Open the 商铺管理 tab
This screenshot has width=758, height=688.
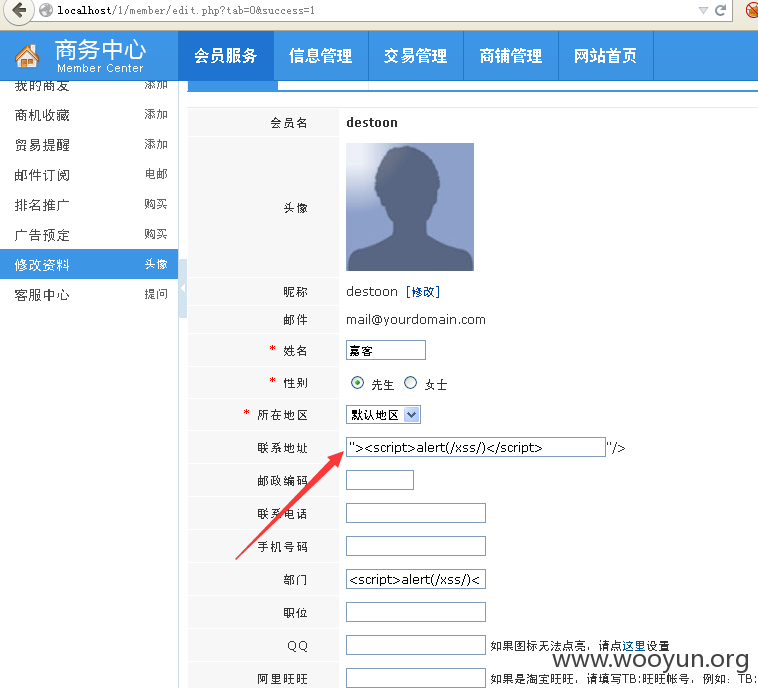[510, 56]
